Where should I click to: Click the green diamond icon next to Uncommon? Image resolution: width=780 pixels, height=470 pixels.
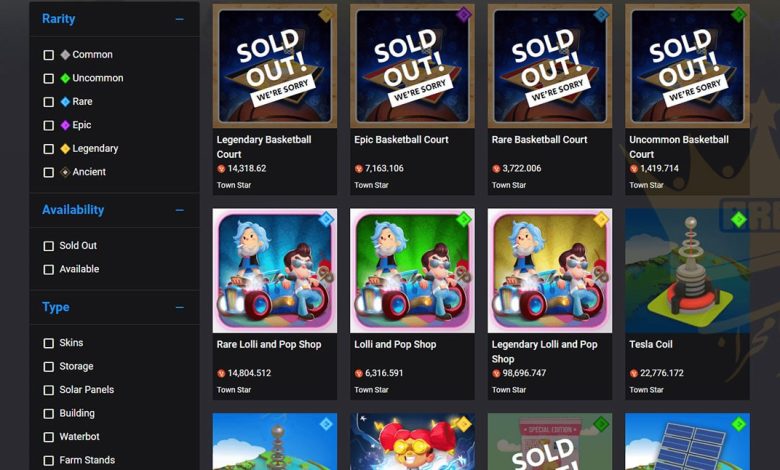coord(65,78)
